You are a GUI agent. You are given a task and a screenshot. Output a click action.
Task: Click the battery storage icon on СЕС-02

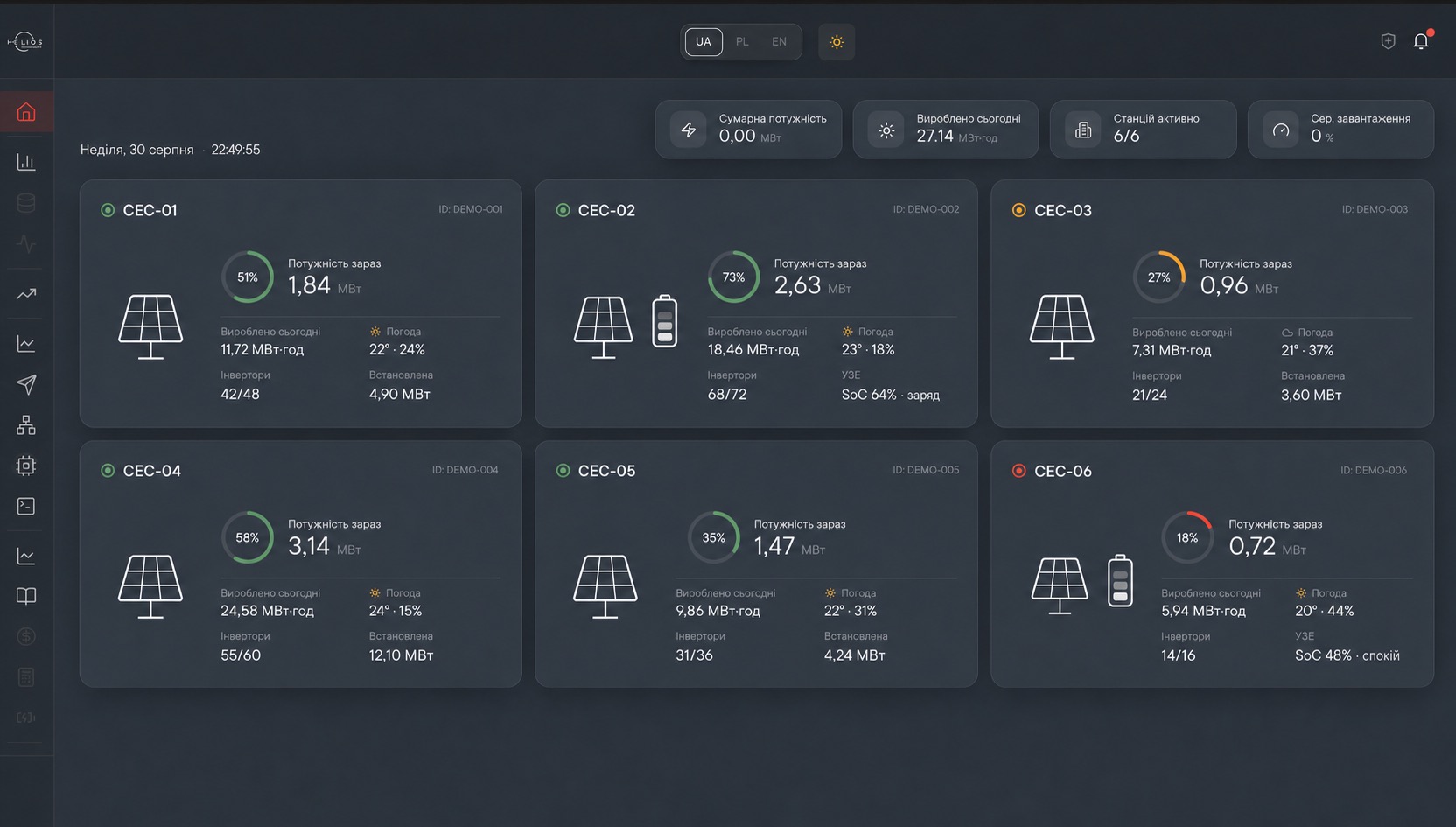(x=665, y=321)
